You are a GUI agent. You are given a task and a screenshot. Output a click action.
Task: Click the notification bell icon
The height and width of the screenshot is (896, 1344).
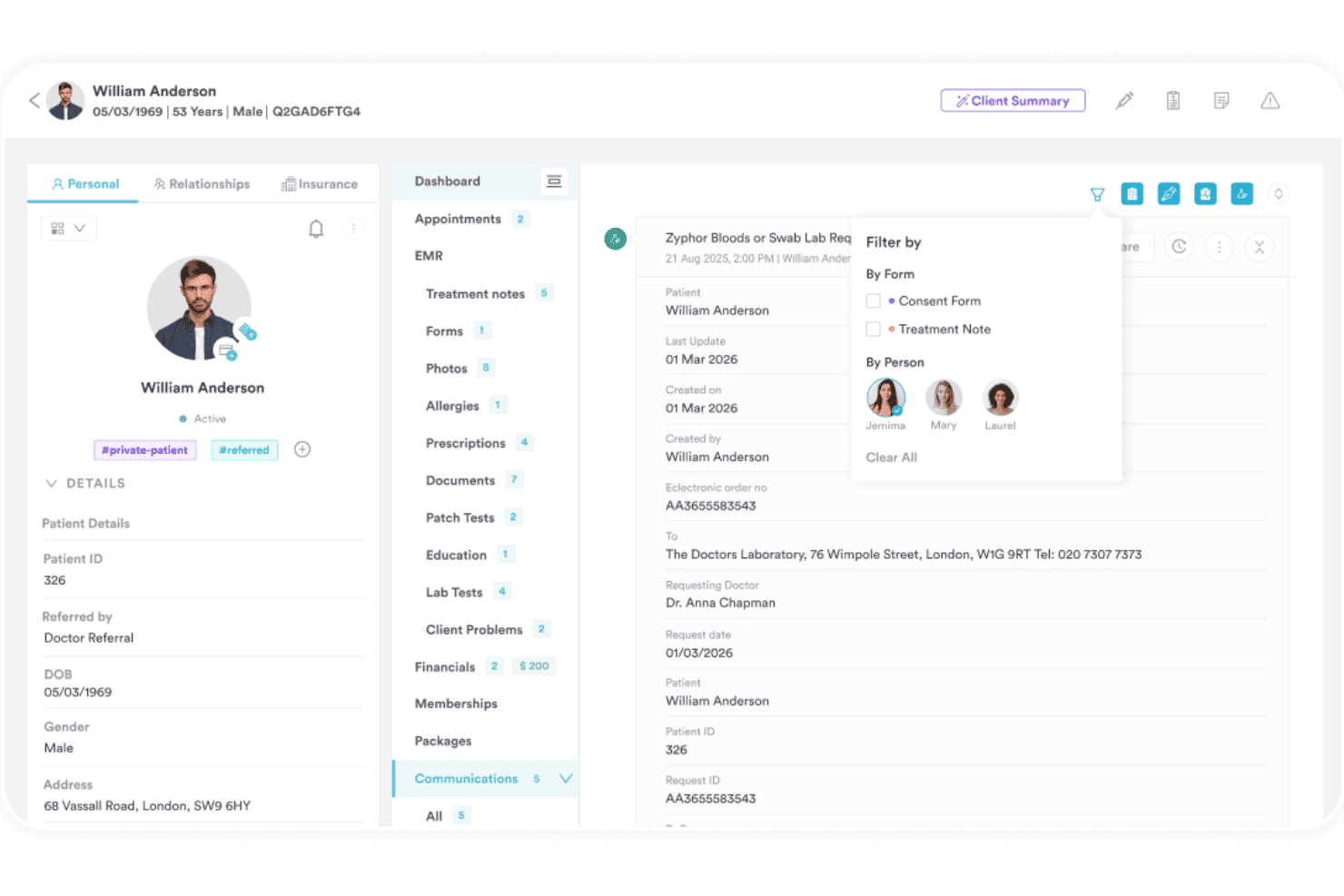(x=316, y=229)
